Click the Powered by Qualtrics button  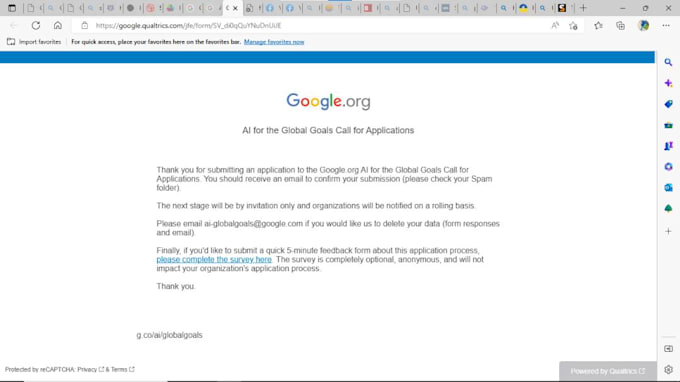click(608, 371)
